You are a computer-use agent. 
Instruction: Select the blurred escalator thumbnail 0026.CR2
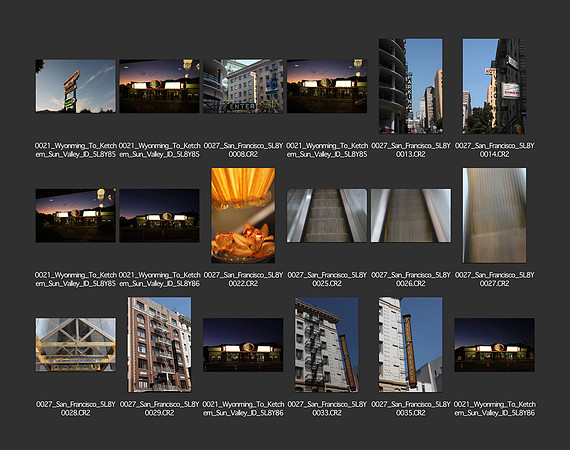411,215
